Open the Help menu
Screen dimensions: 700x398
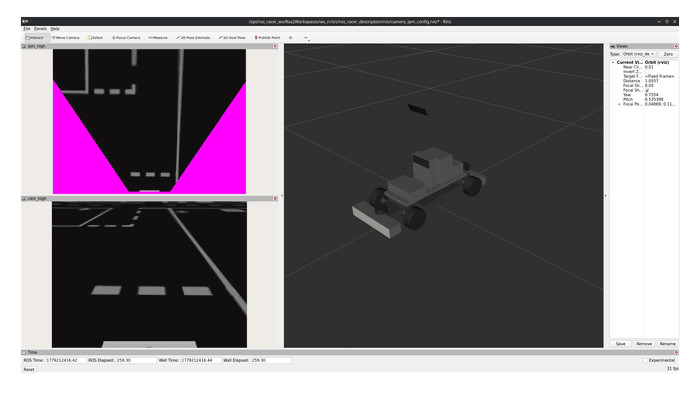55,29
